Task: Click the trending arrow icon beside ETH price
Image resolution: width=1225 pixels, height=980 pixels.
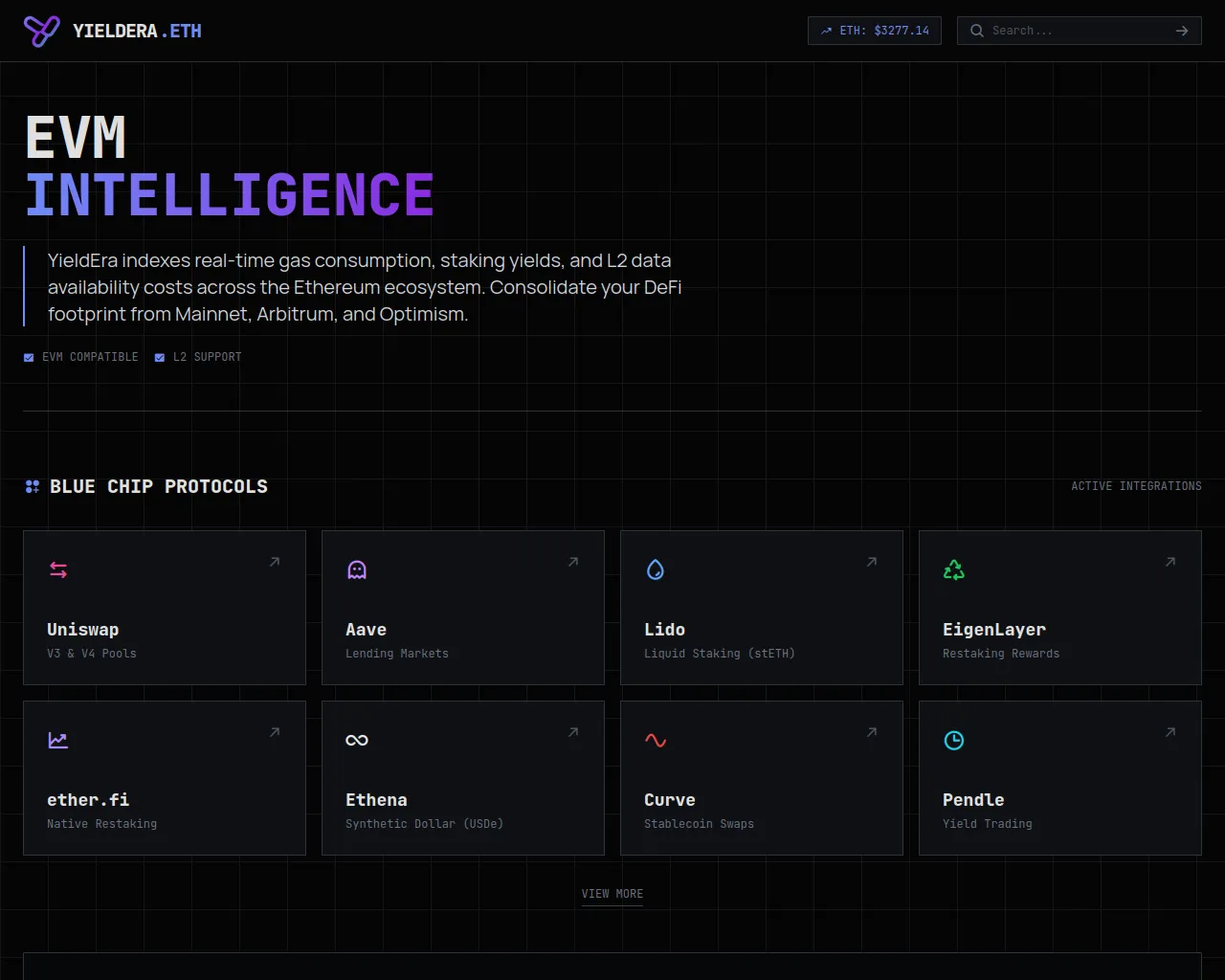Action: tap(826, 31)
